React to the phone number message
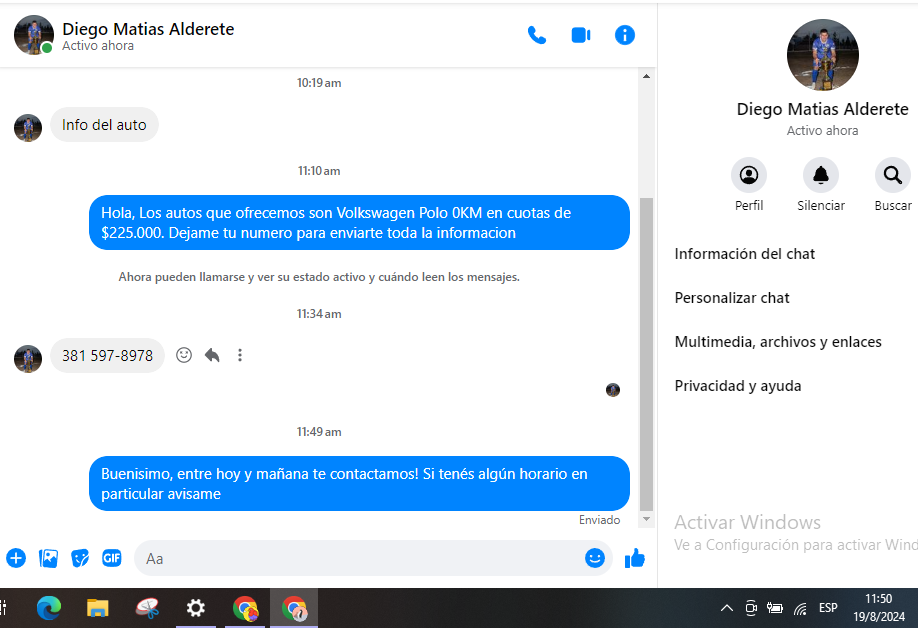 (x=184, y=355)
